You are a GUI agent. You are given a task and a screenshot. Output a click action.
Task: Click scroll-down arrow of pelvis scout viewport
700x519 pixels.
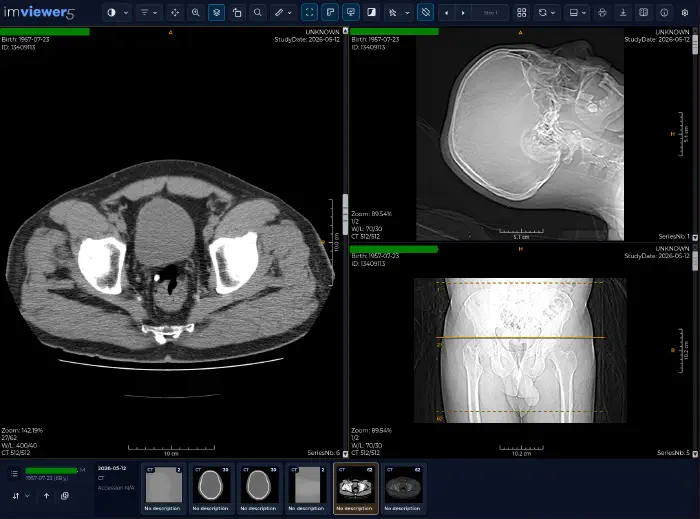pos(695,454)
